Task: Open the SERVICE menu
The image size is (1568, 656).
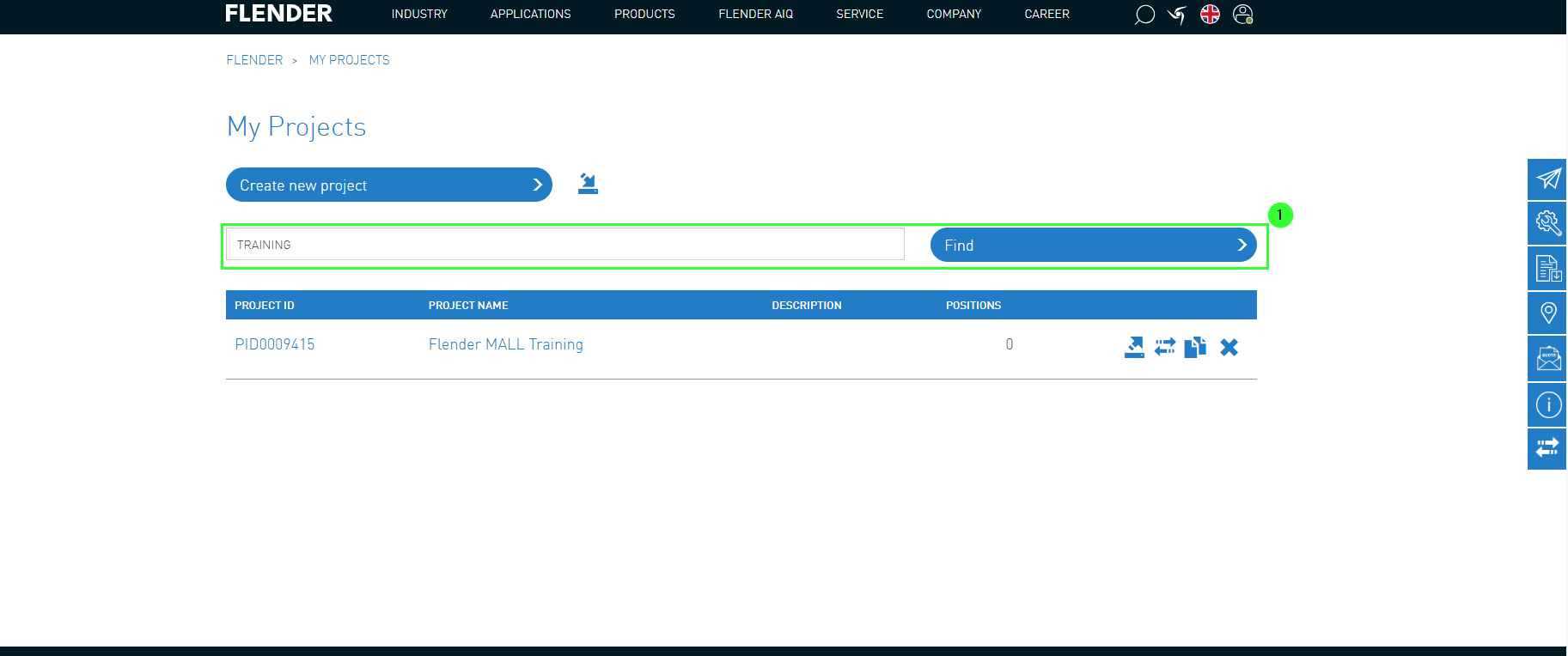Action: pyautogui.click(x=859, y=15)
